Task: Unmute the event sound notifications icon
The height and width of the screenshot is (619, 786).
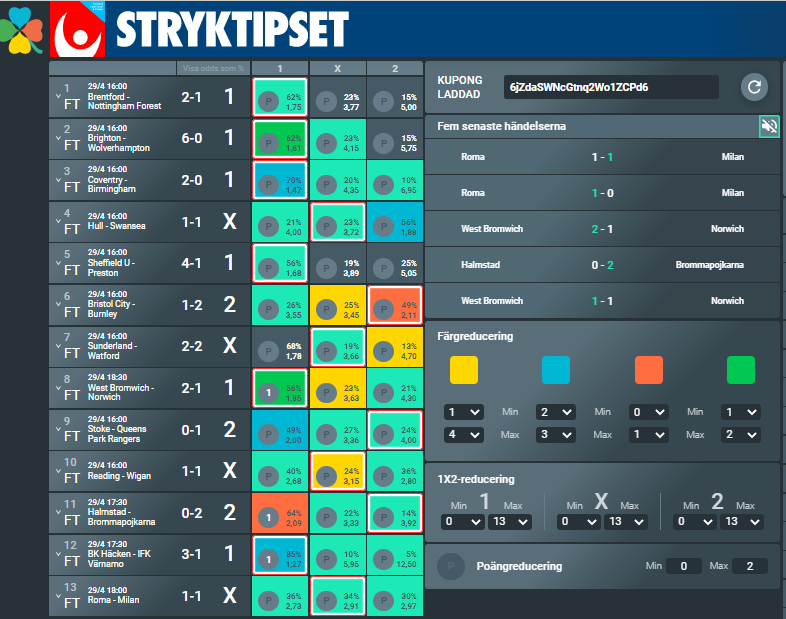Action: click(x=769, y=126)
